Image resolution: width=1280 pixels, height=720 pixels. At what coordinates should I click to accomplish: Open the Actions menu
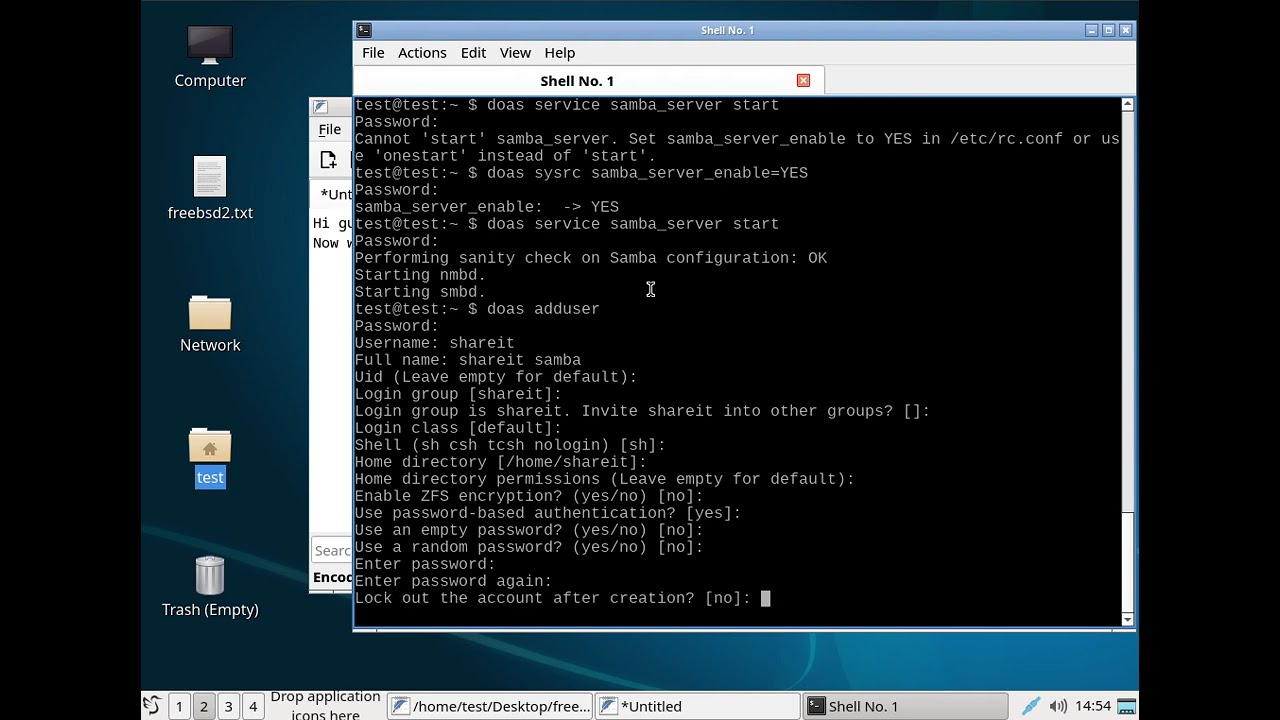(422, 53)
